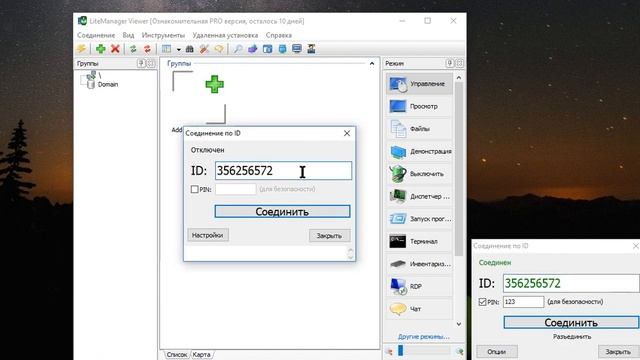640x360 pixels.
Task: Click the magnifier toolbar icon
Action: click(x=237, y=49)
